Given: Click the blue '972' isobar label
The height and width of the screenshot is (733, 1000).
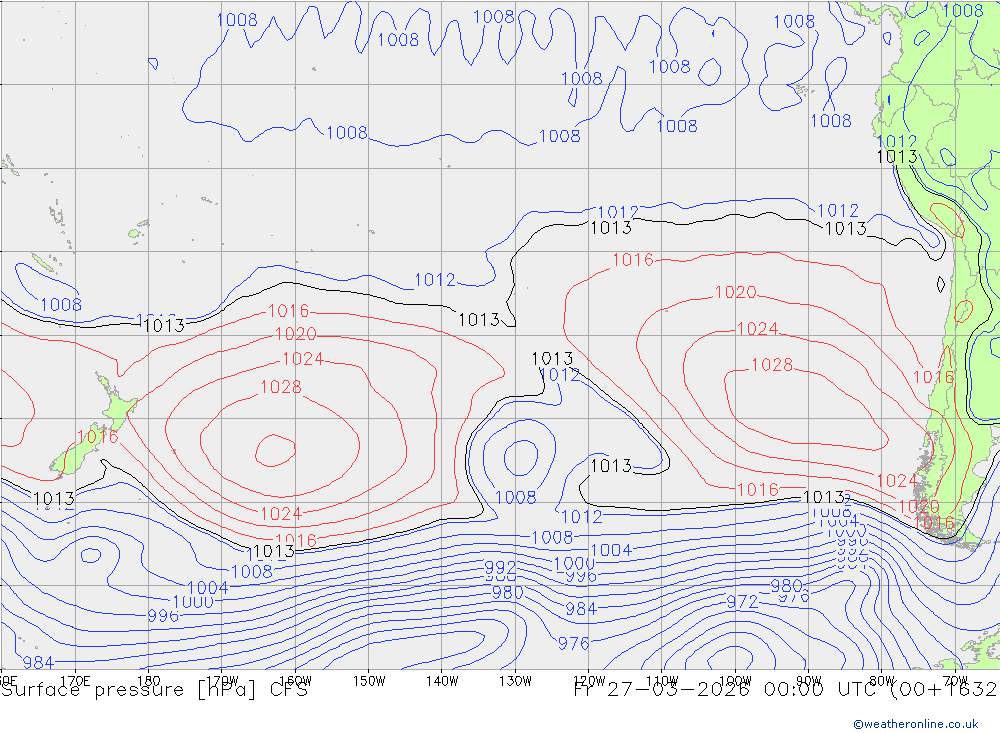Looking at the screenshot, I should tap(742, 602).
